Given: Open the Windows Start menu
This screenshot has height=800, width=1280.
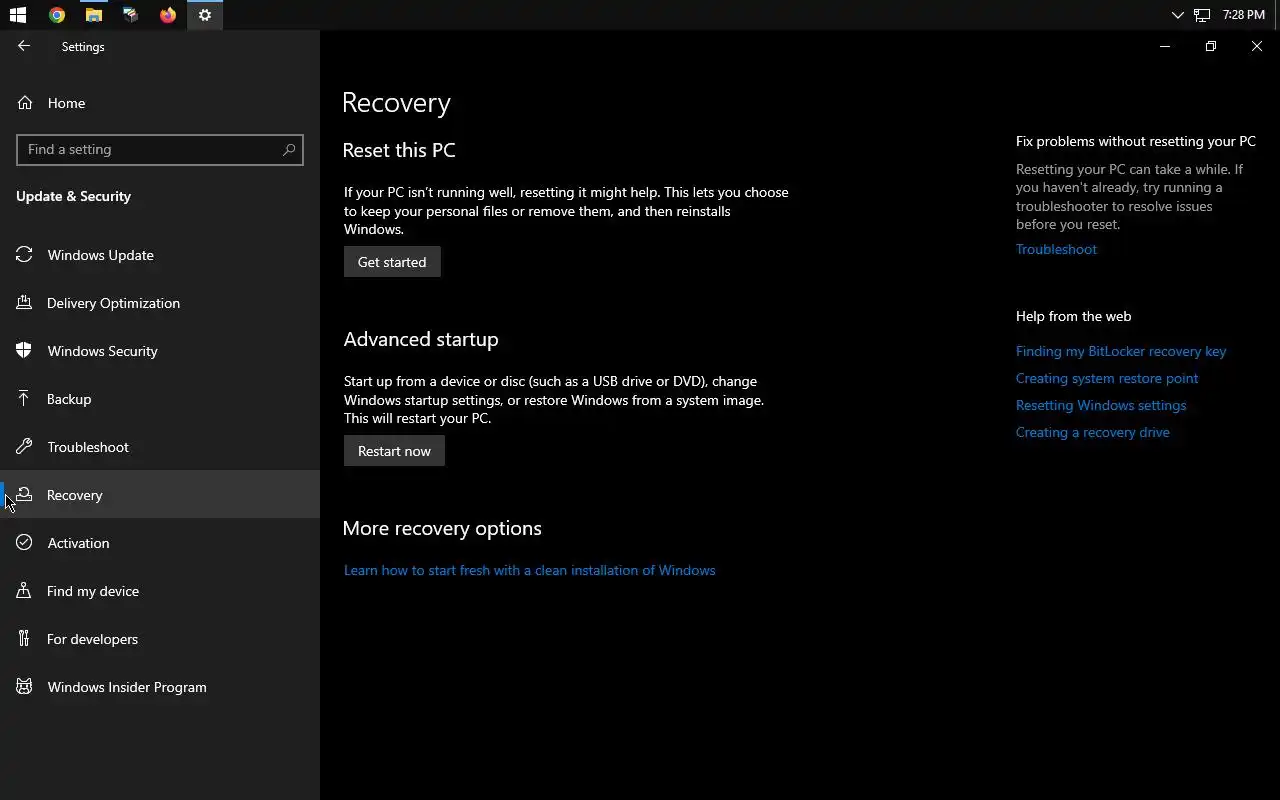Looking at the screenshot, I should click(x=18, y=15).
